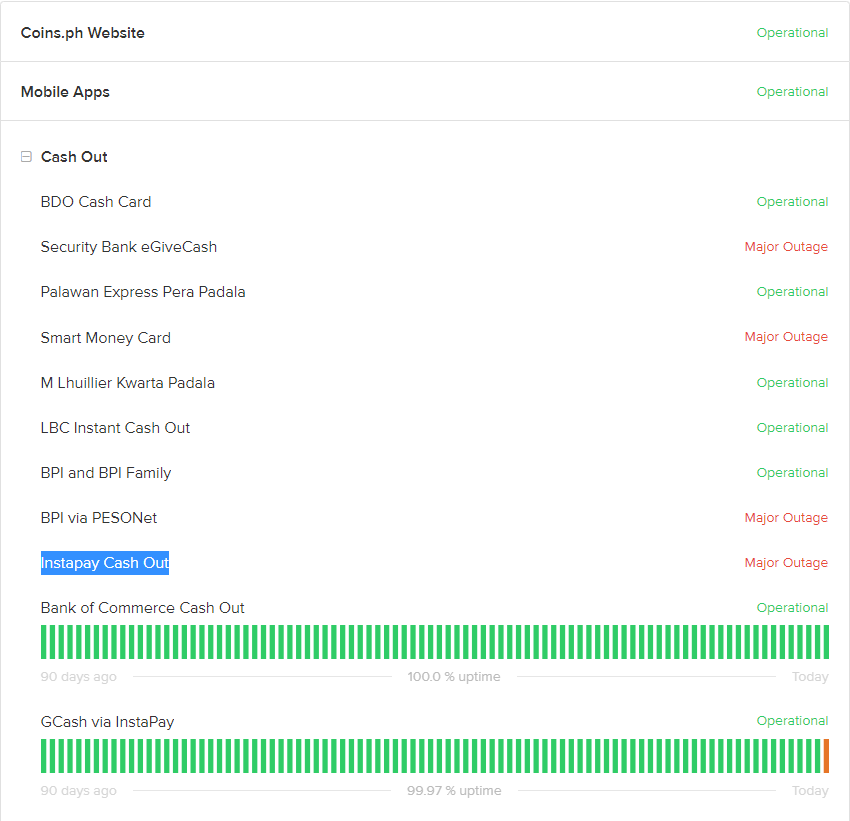Screen dimensions: 850x821
Task: Click the highlighted Instapay Cash Out label
Action: (105, 563)
